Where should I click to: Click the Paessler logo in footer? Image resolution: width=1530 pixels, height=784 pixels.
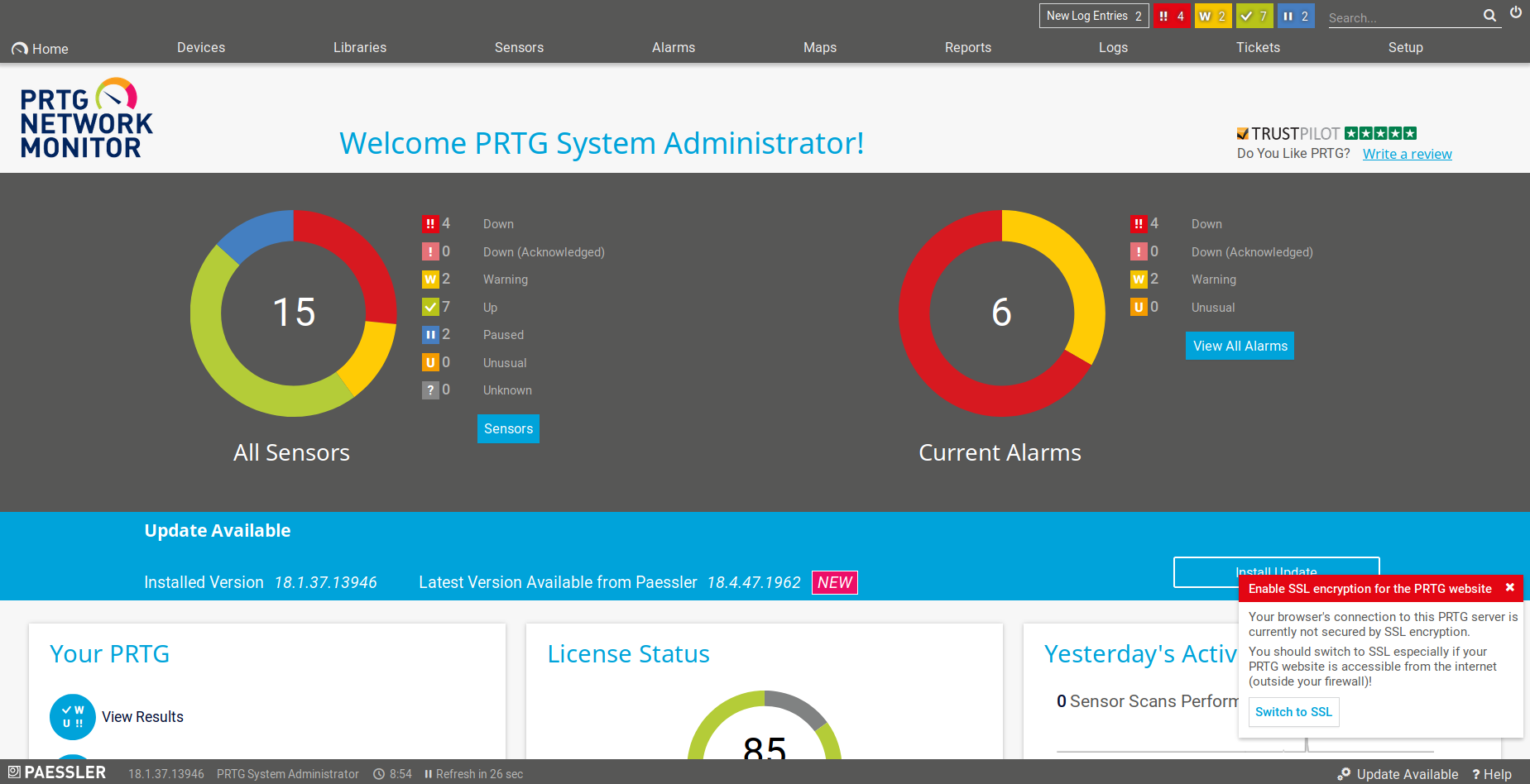point(57,772)
